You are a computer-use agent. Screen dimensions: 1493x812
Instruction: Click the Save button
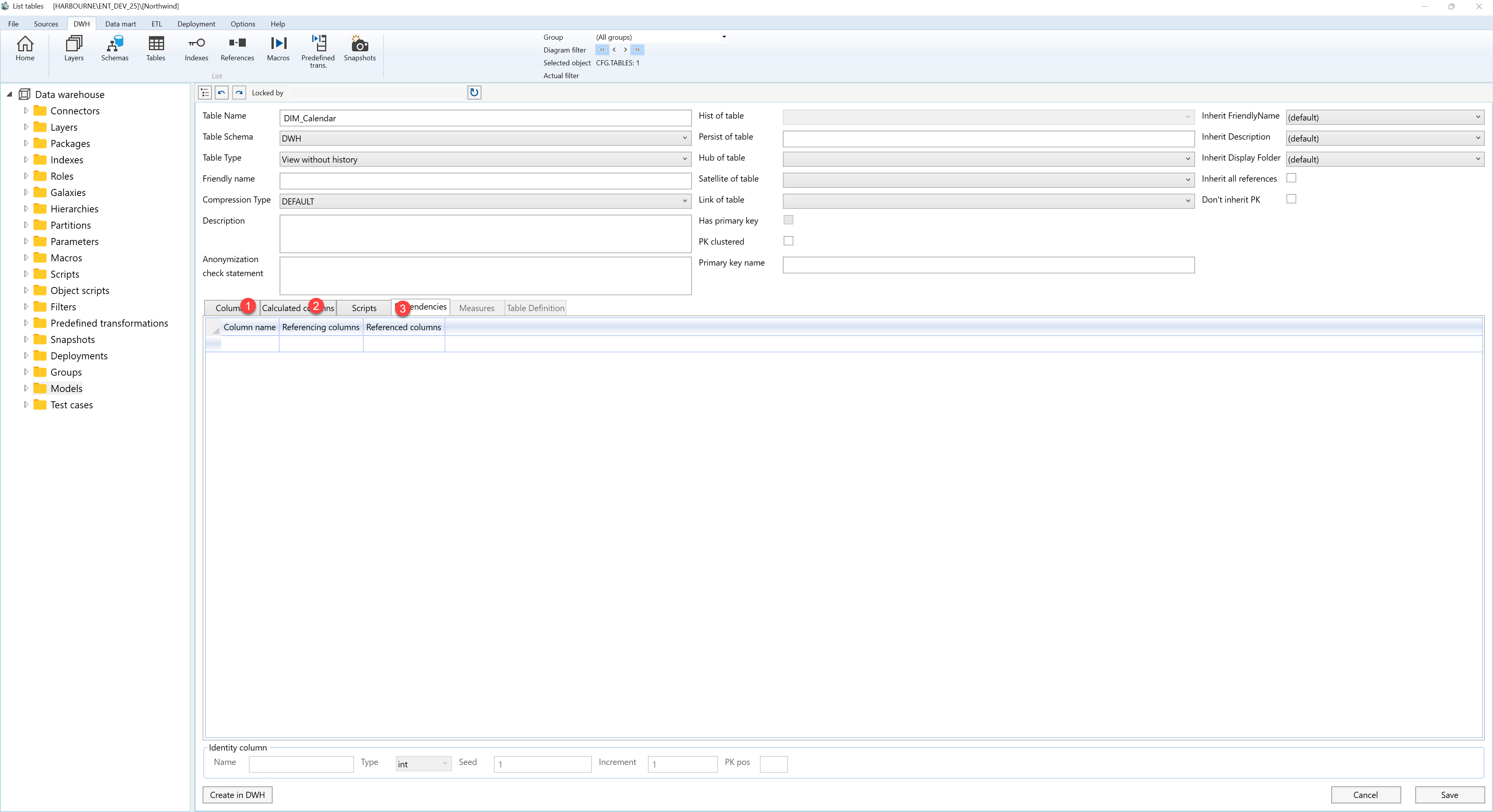(1449, 794)
